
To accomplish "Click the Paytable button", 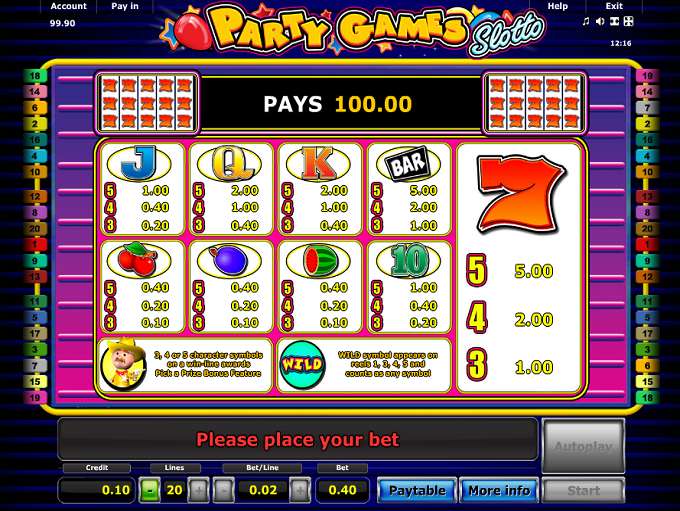I will [x=417, y=490].
